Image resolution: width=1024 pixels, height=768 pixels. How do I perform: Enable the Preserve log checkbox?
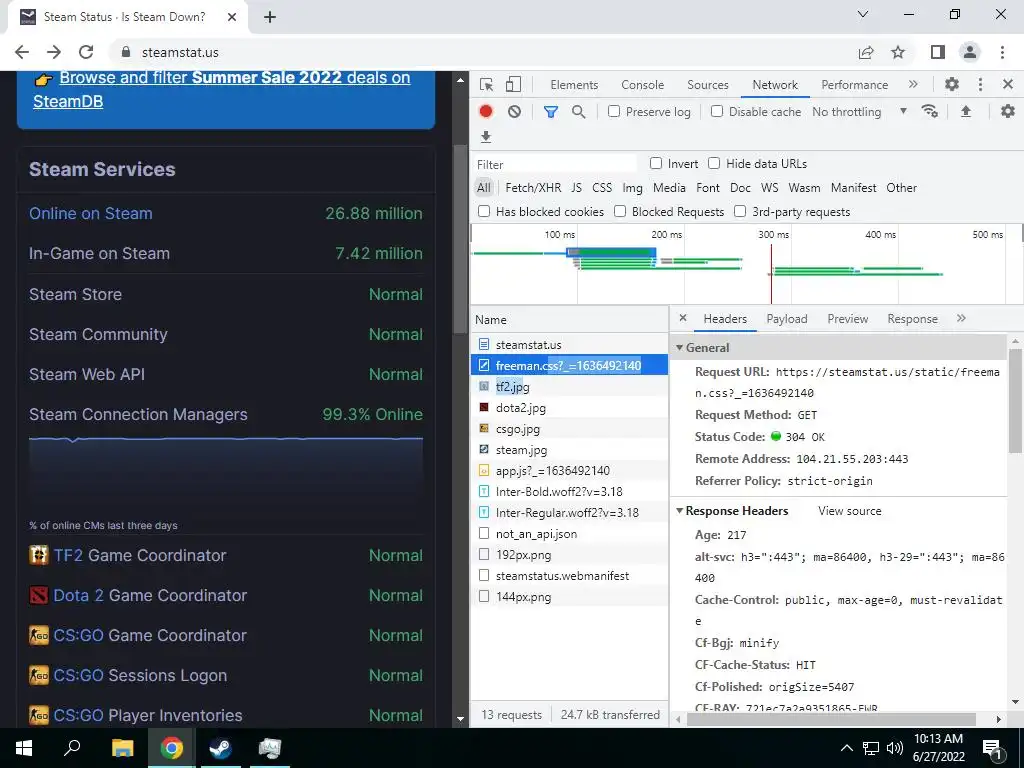614,112
